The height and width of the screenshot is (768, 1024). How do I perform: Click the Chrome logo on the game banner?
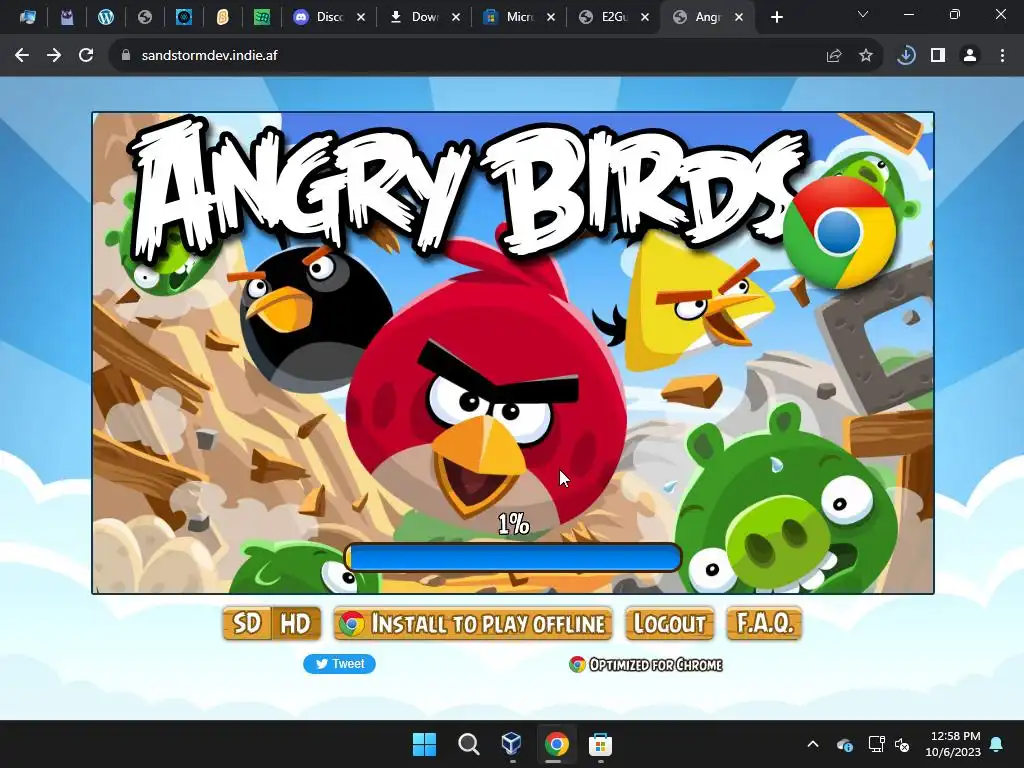[x=840, y=232]
